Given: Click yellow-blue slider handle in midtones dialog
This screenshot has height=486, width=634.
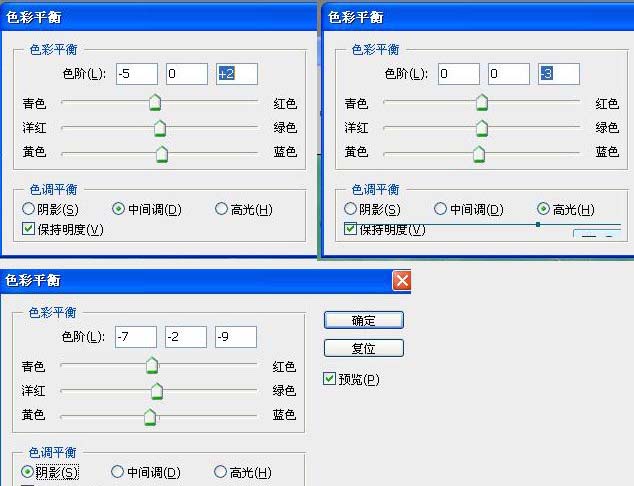Looking at the screenshot, I should click(162, 154).
